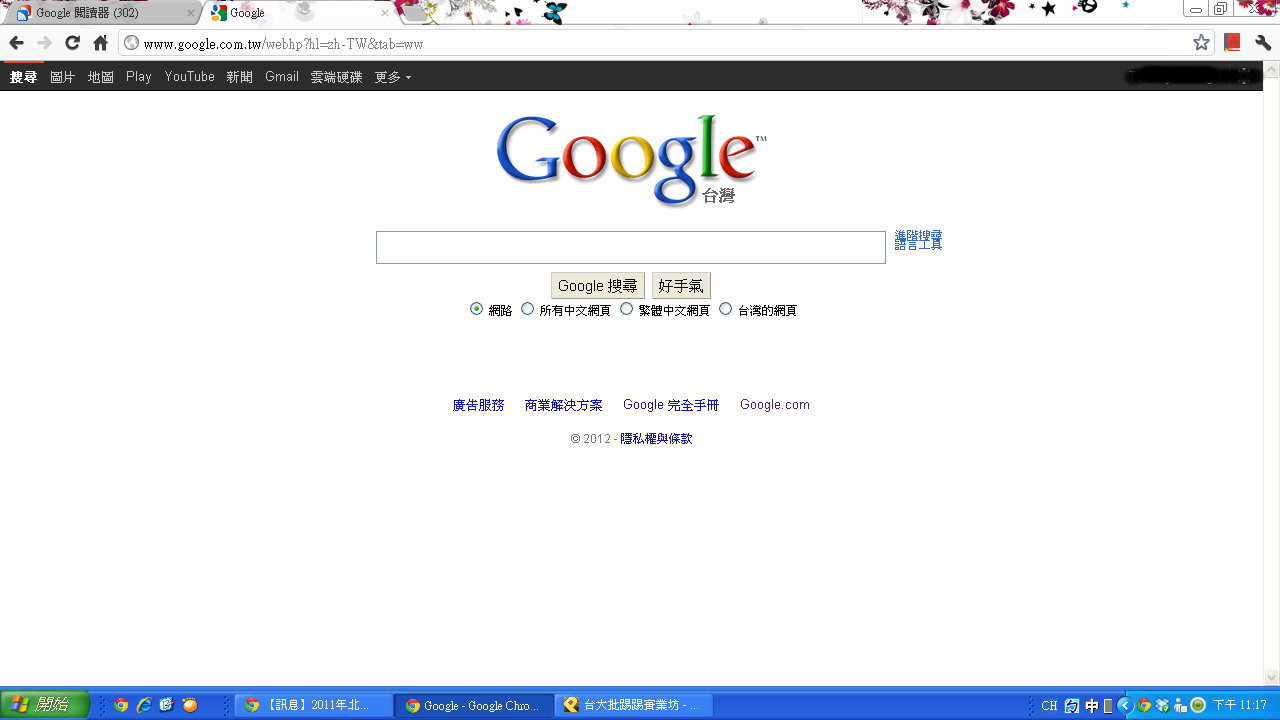Open the Chrome wrench menu
1280x720 pixels.
[x=1263, y=43]
